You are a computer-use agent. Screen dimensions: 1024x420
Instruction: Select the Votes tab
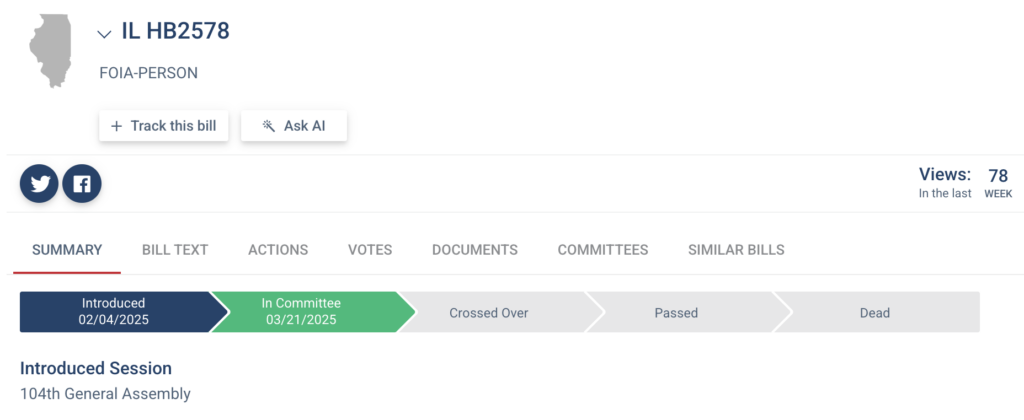[x=370, y=250]
